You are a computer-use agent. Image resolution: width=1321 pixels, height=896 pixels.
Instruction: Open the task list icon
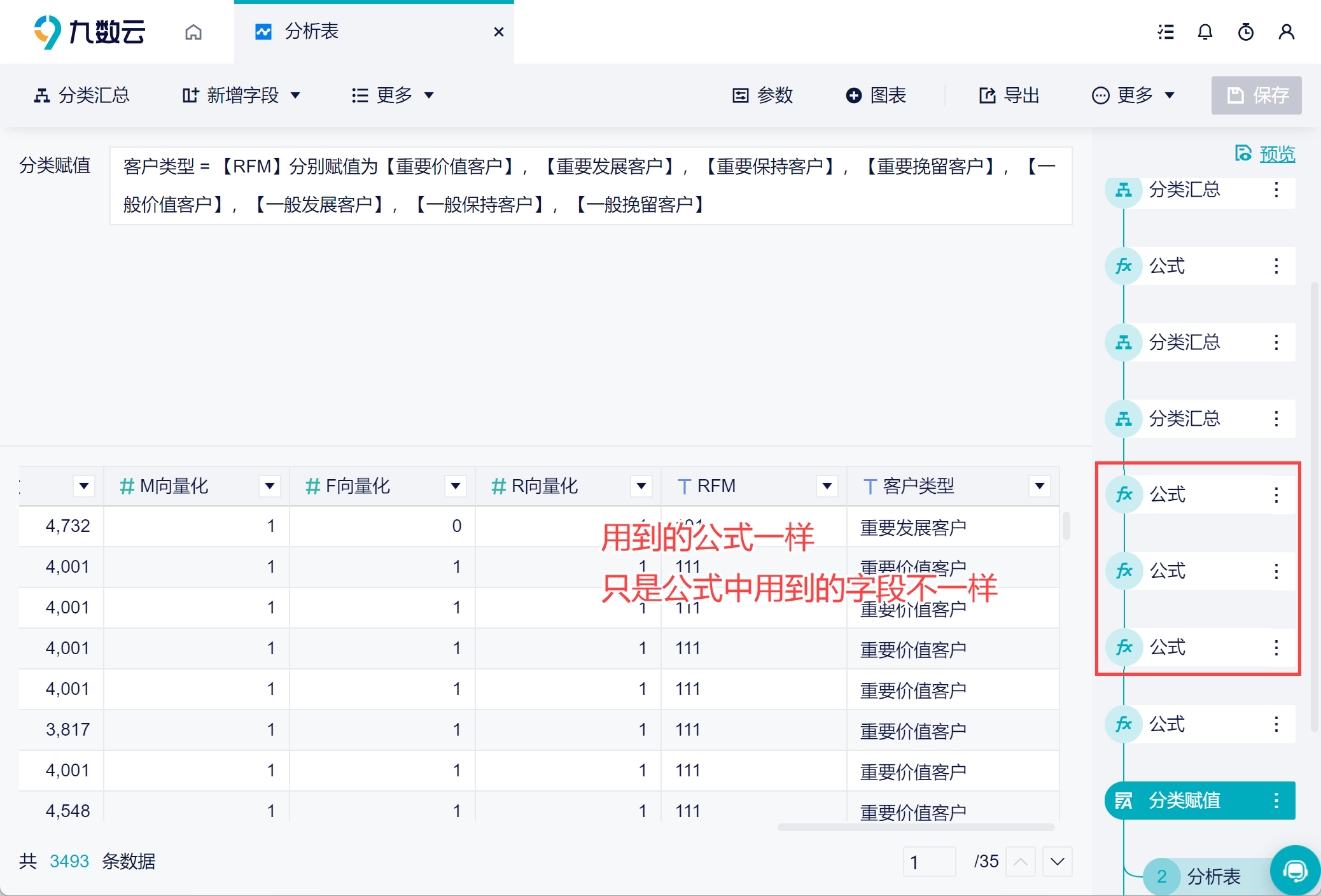1165,32
